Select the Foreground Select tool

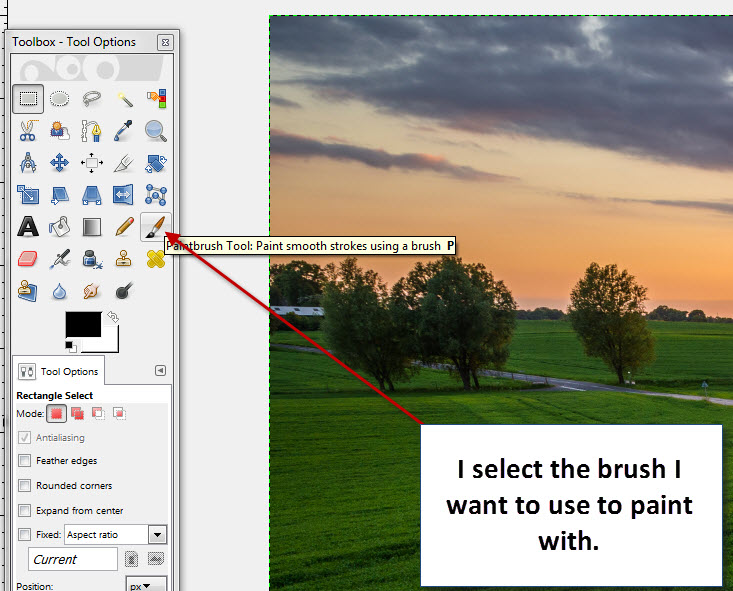coord(59,131)
